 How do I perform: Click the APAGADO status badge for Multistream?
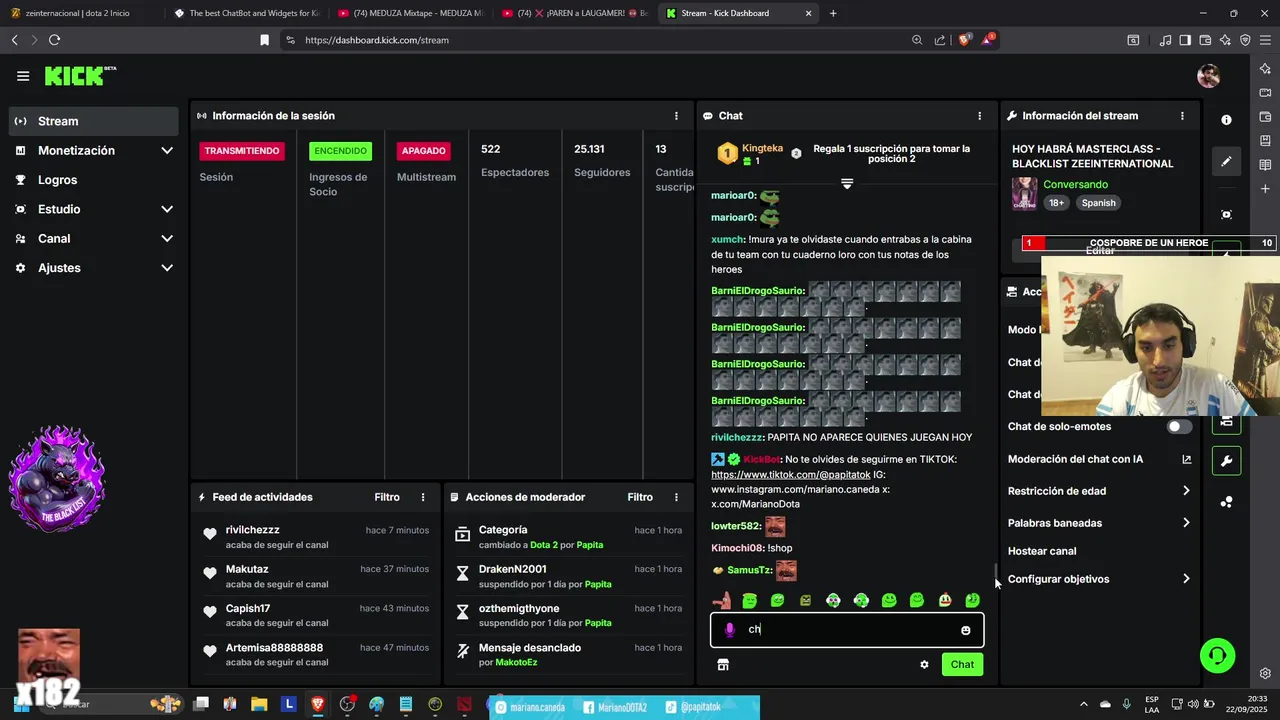pos(424,151)
